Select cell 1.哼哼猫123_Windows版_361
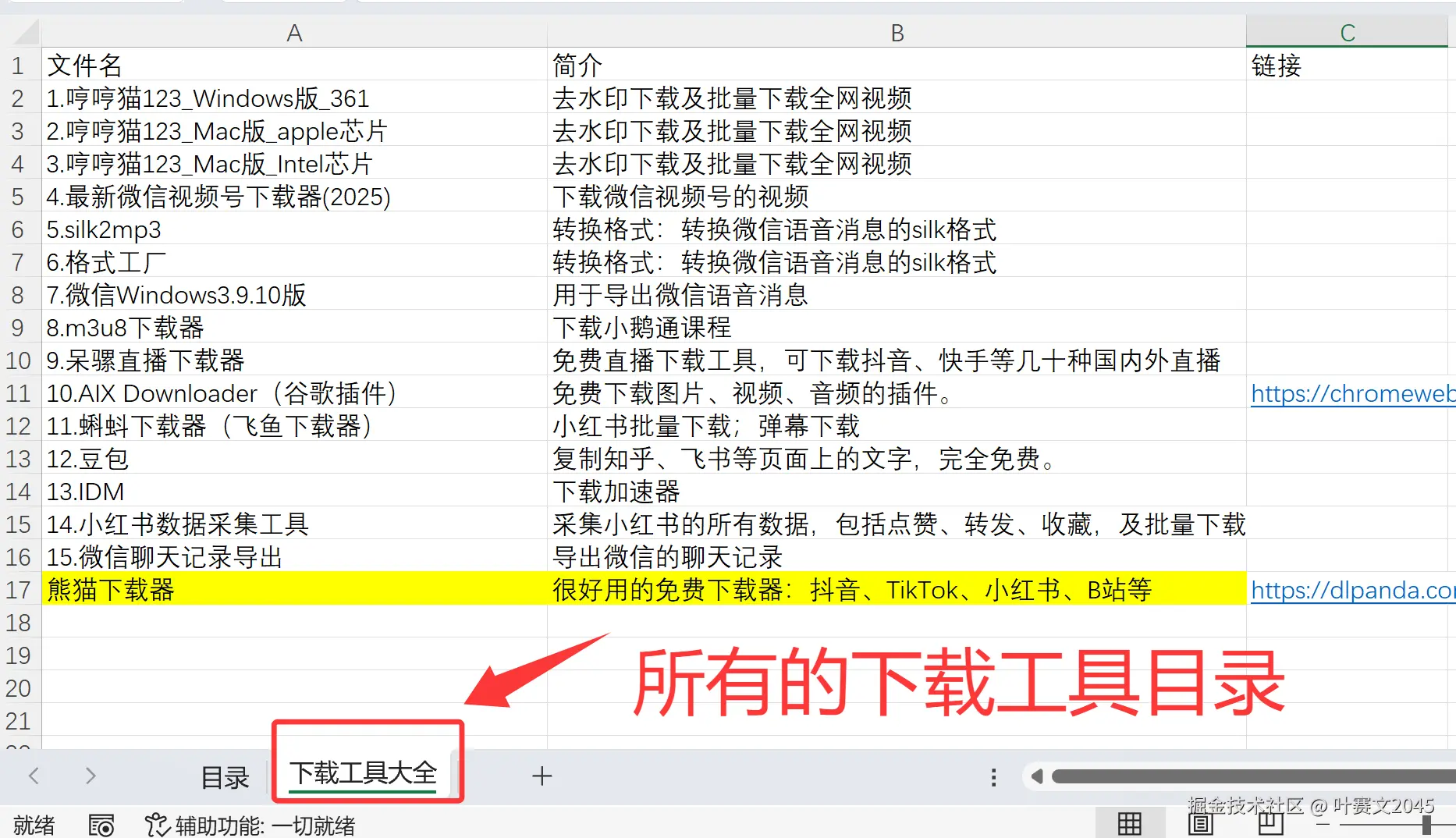1456x838 pixels. click(x=294, y=98)
